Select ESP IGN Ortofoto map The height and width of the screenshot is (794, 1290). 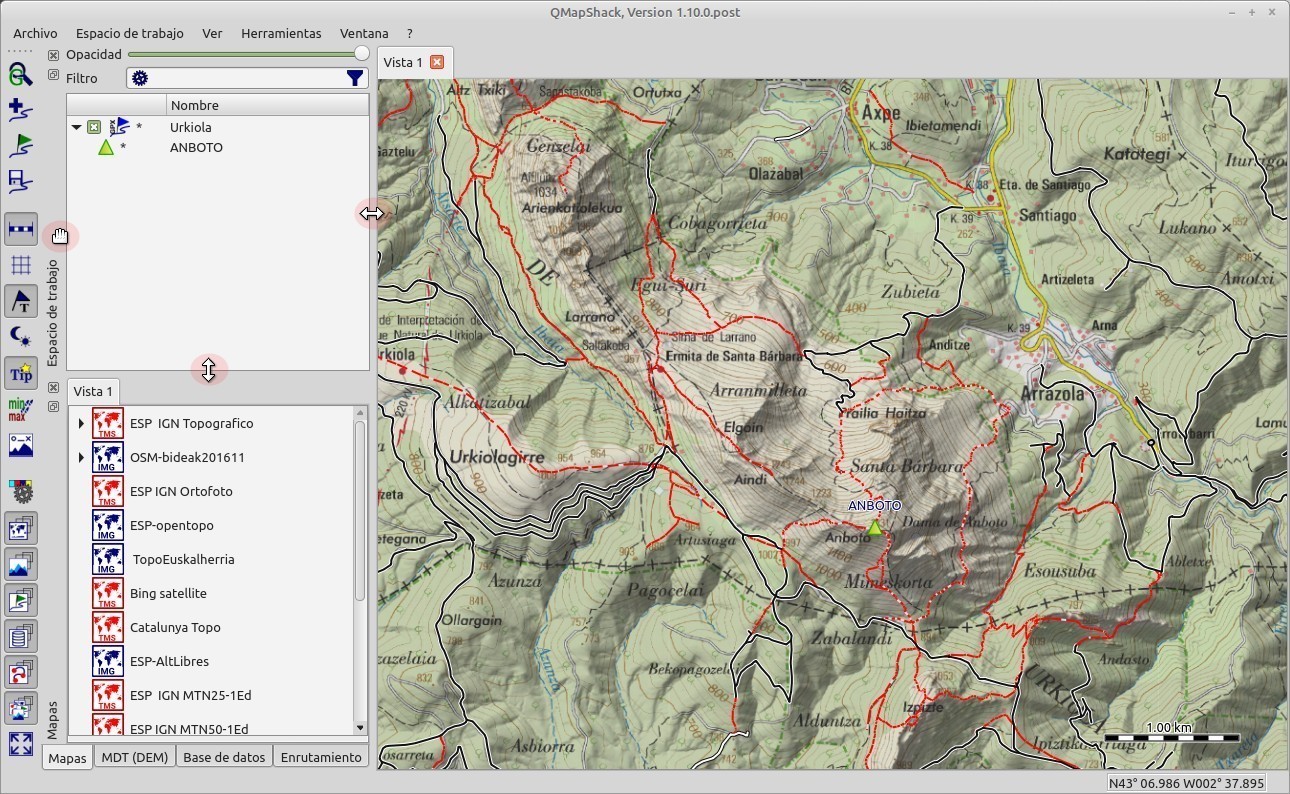(x=181, y=491)
